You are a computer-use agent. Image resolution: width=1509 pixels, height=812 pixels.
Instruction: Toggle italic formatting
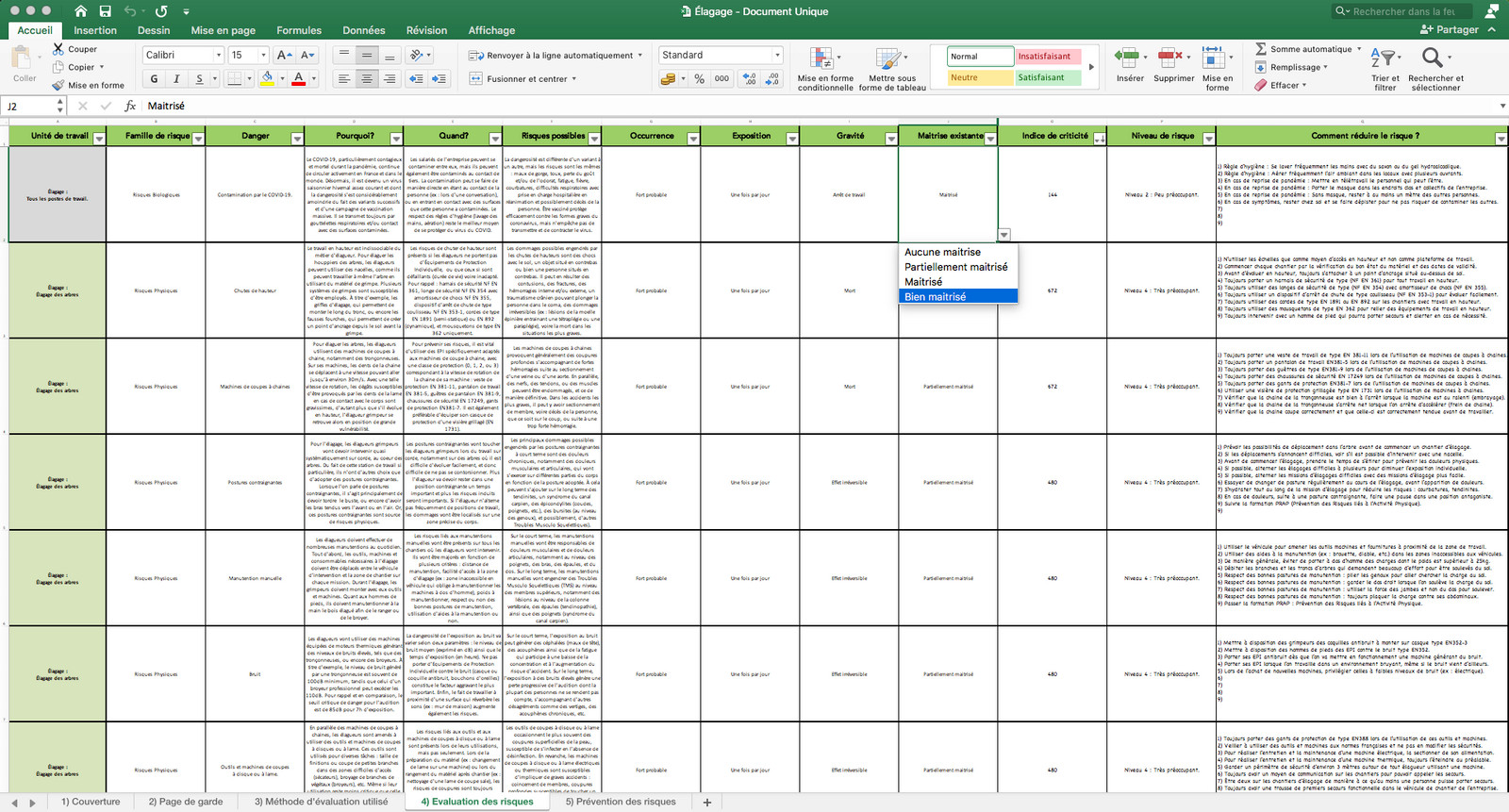[176, 79]
